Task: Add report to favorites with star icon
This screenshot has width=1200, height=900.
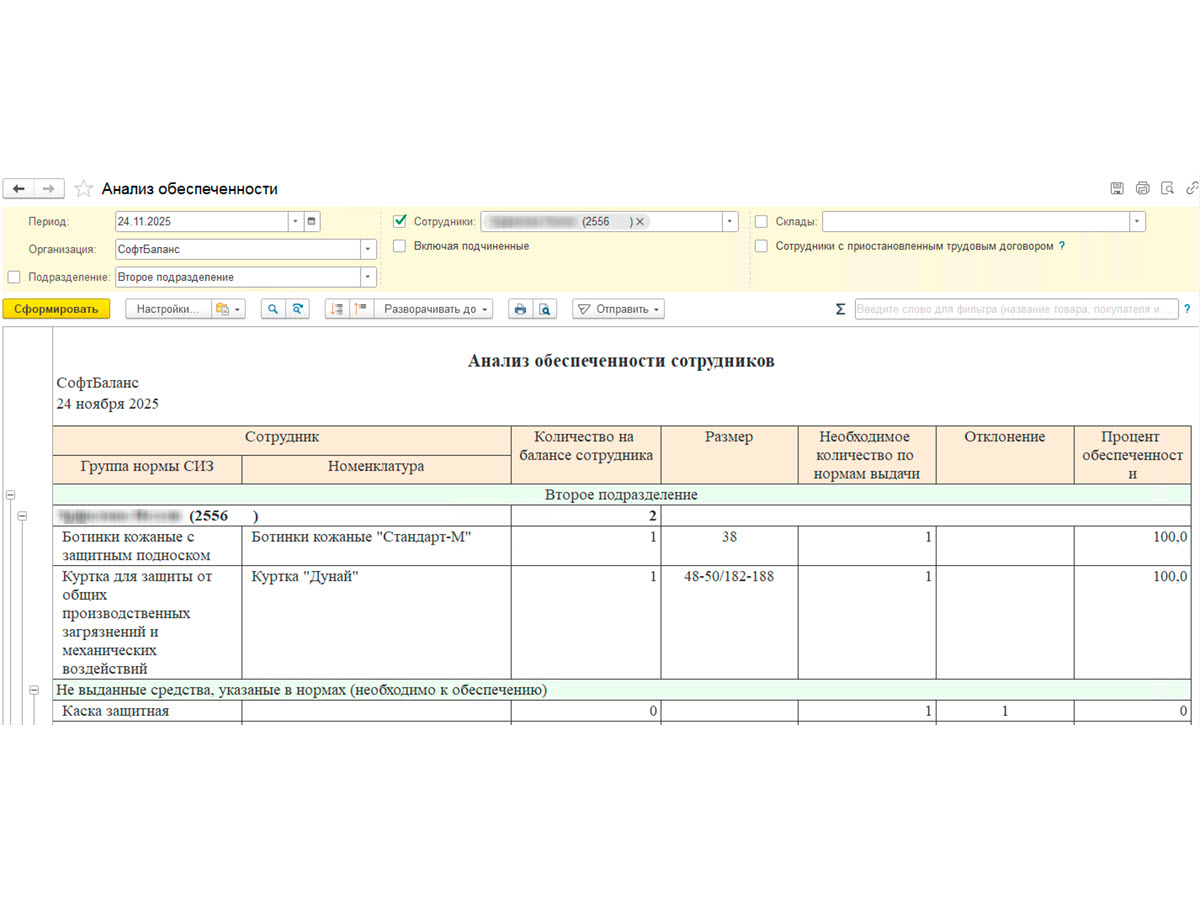Action: [84, 188]
